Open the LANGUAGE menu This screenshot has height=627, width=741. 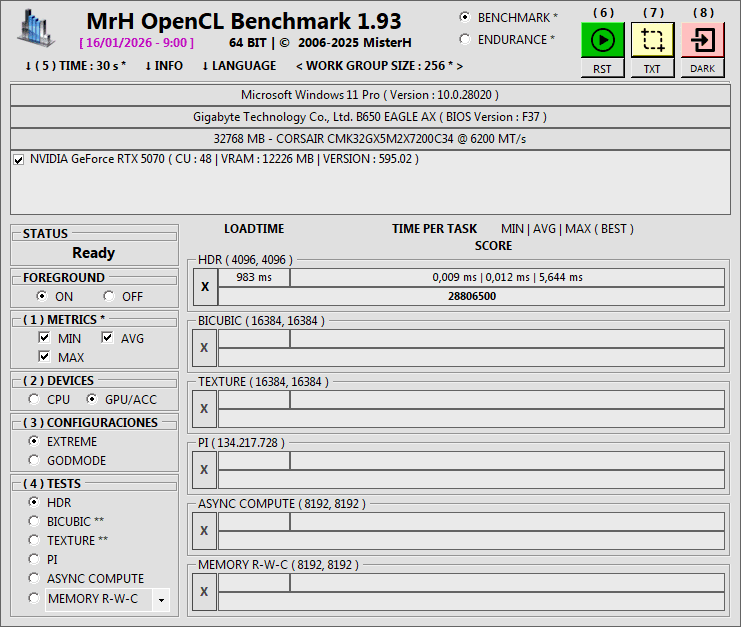pos(239,66)
